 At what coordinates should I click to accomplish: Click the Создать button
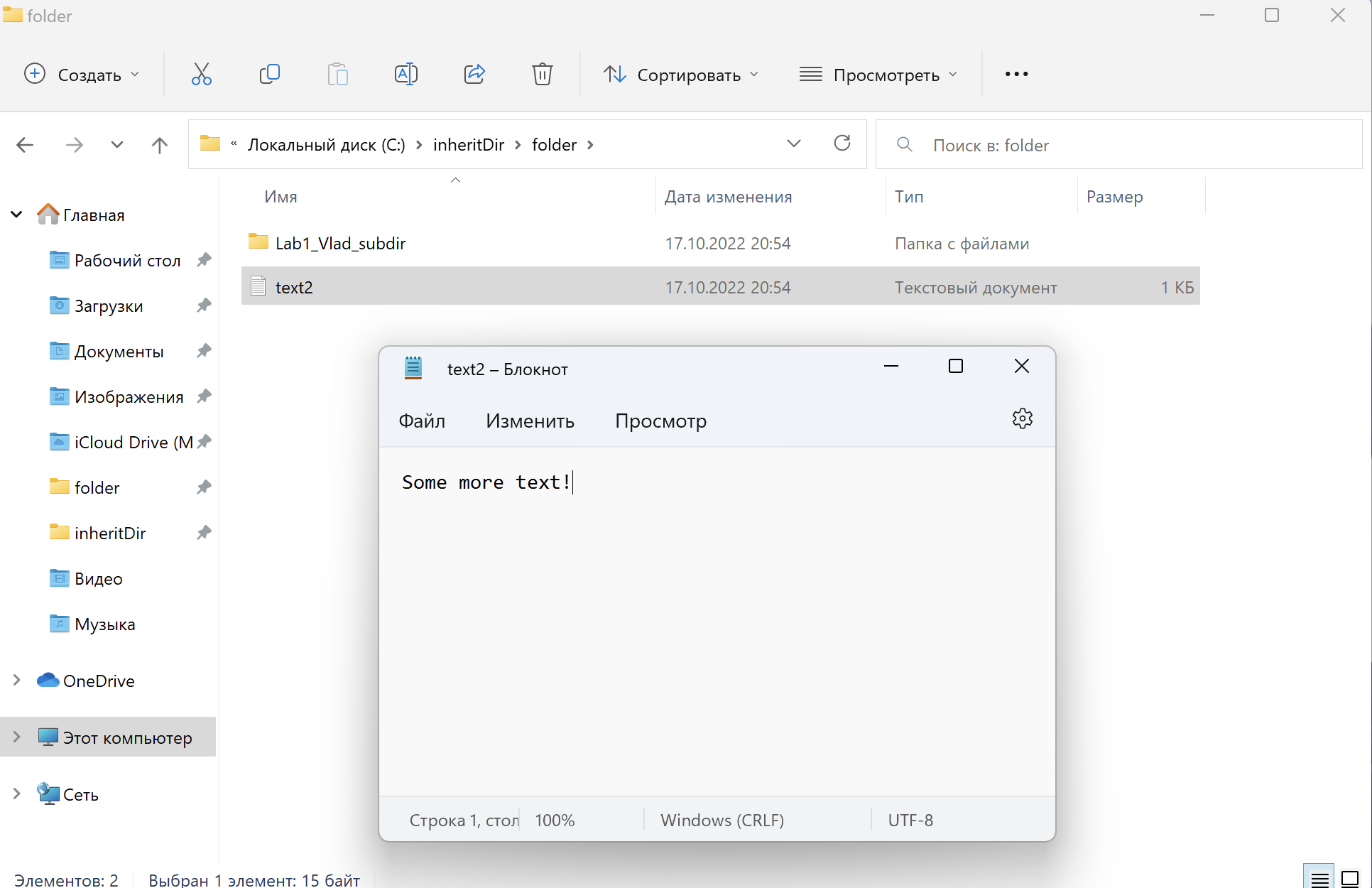82,75
